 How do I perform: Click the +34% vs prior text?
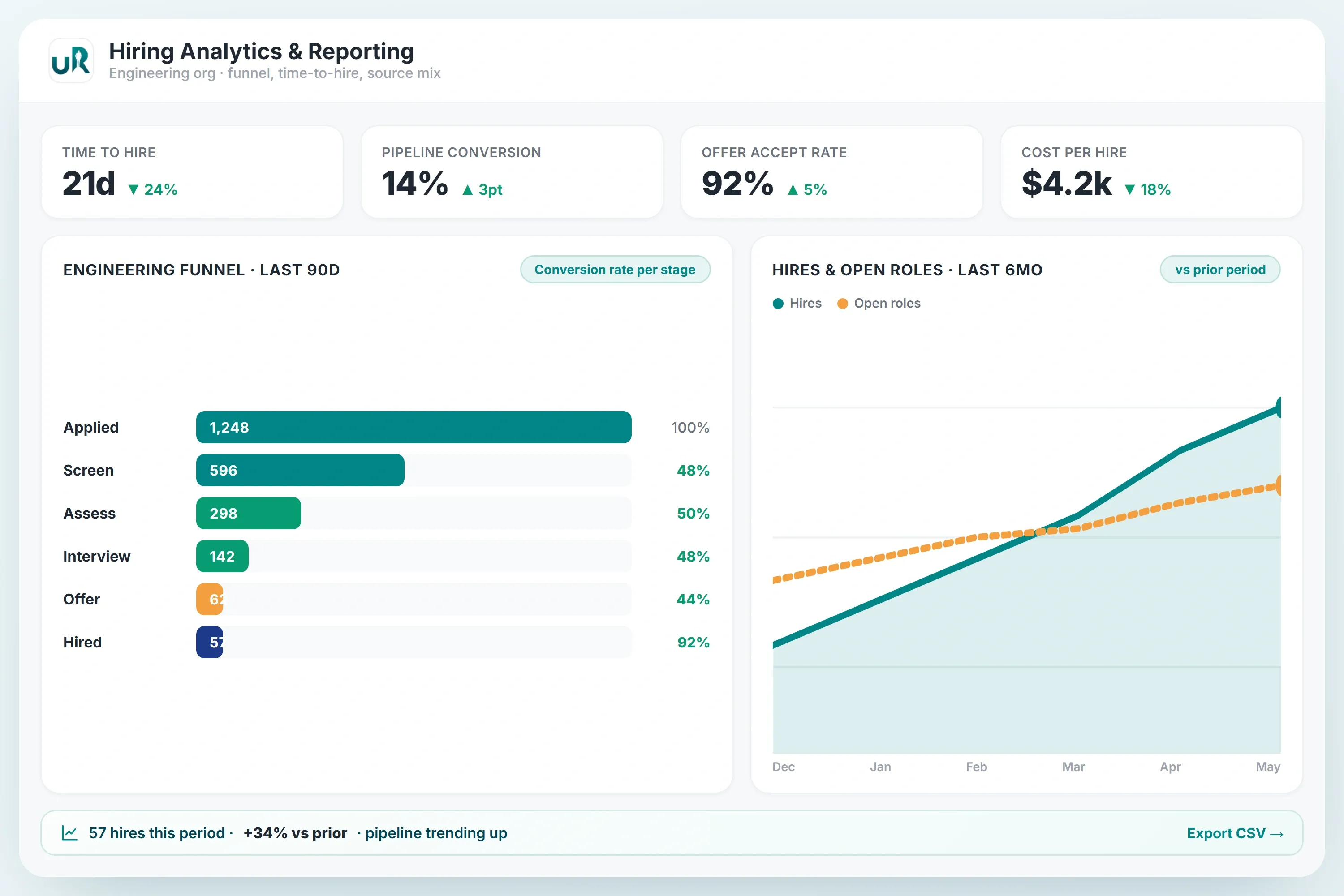(295, 833)
